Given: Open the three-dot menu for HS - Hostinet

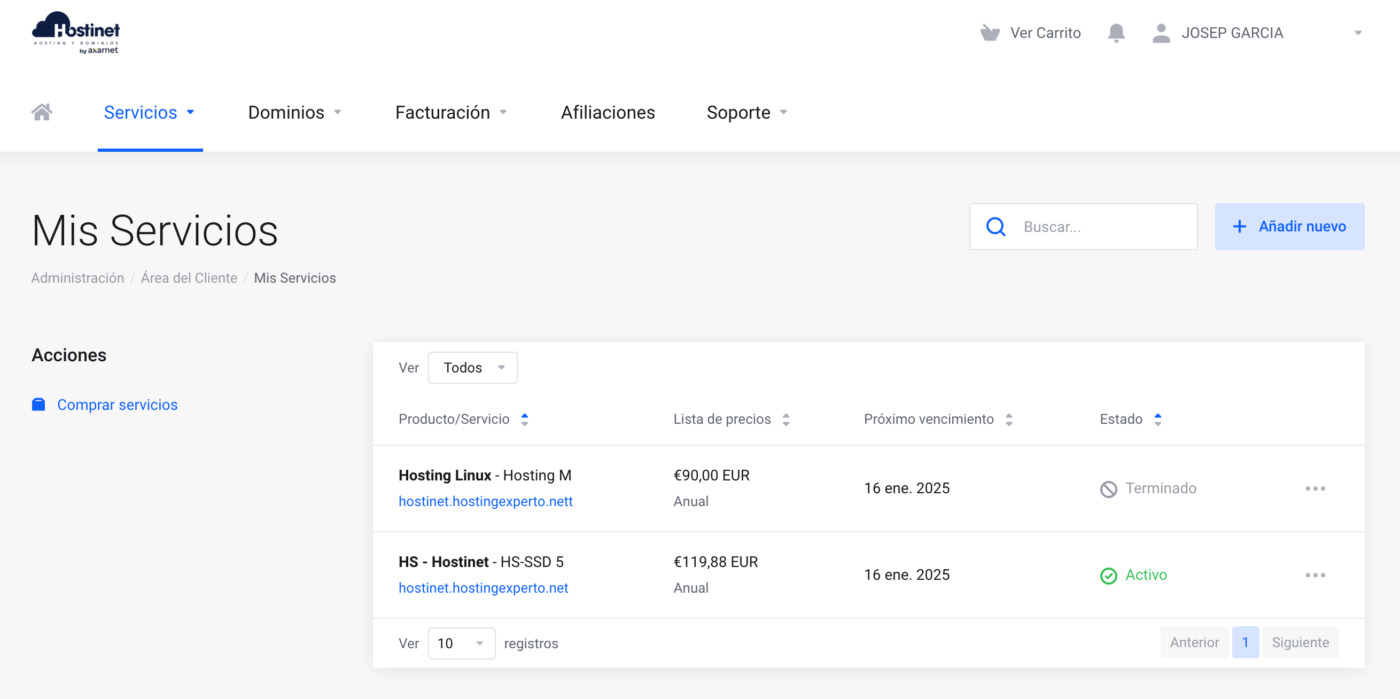Looking at the screenshot, I should pyautogui.click(x=1315, y=576).
